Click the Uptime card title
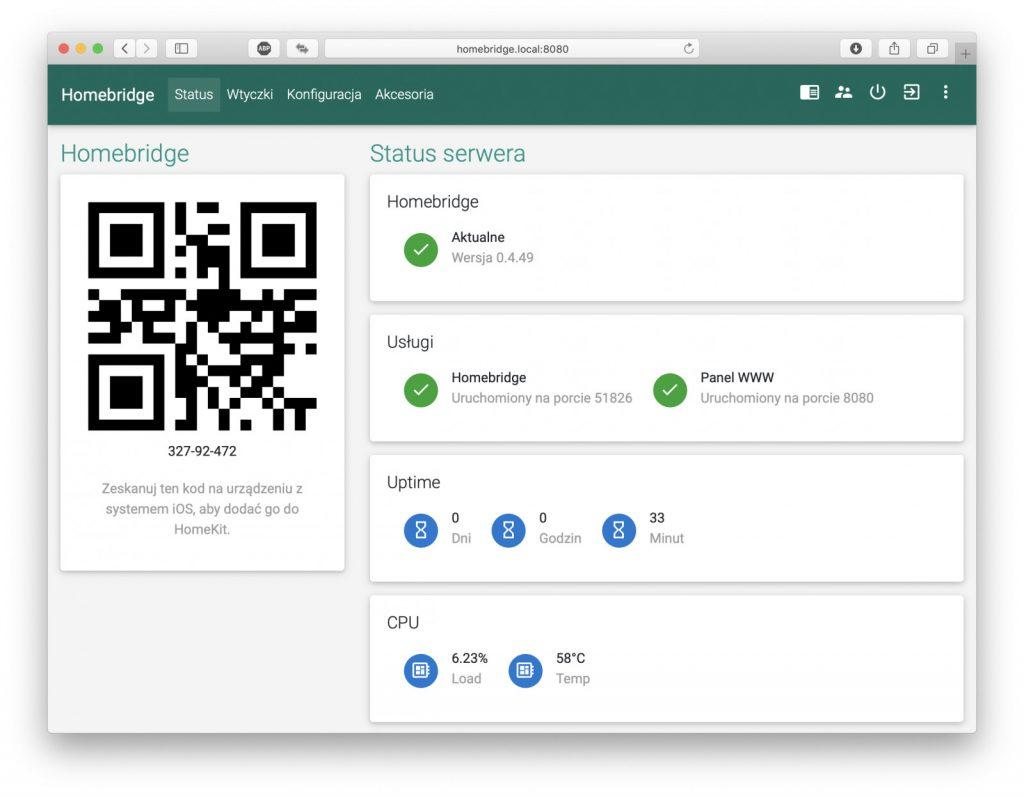Viewport: 1024px width, 796px height. point(413,482)
